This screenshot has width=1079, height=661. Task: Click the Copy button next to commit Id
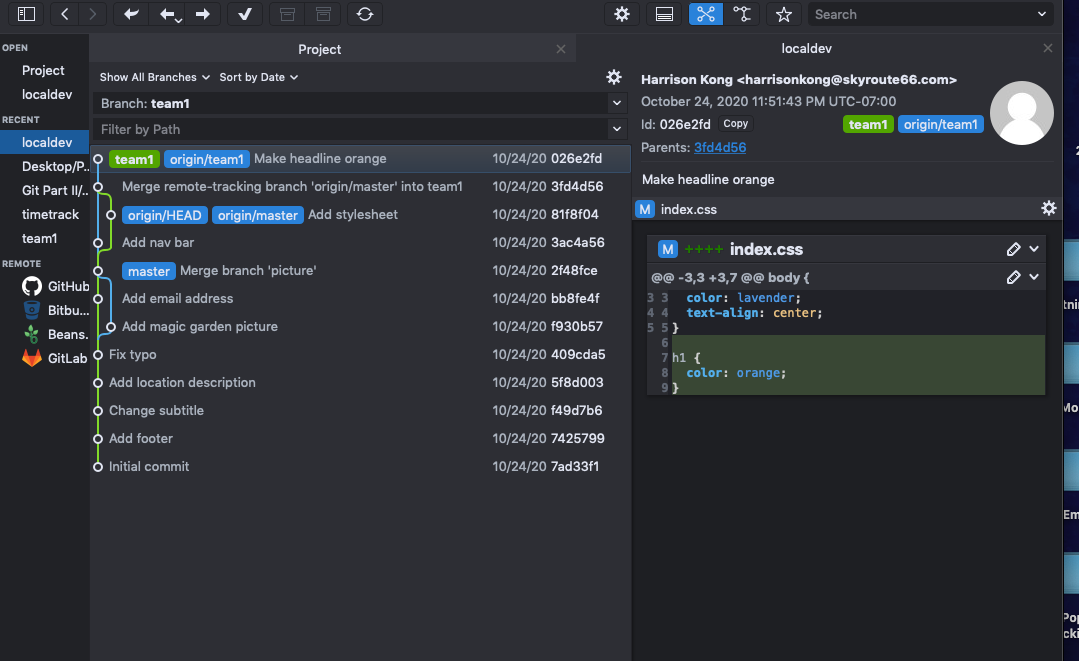[736, 124]
